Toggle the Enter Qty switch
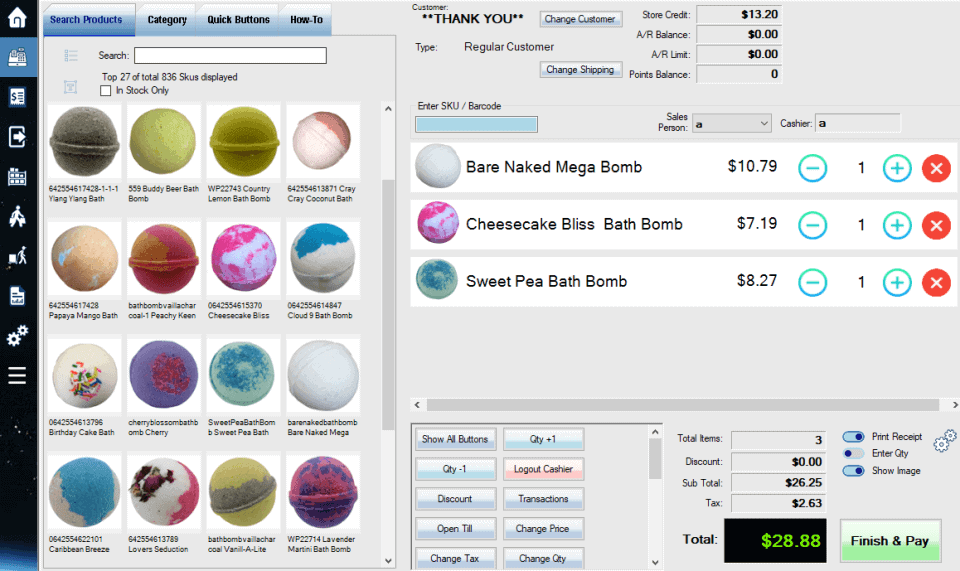Viewport: 960px width, 571px height. (853, 453)
